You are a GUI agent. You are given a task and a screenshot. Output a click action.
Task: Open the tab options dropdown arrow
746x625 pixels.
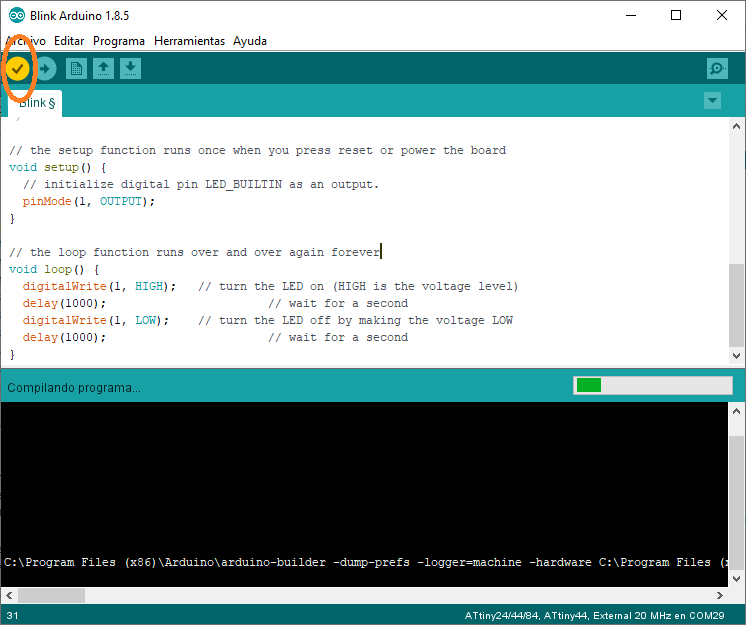click(712, 100)
